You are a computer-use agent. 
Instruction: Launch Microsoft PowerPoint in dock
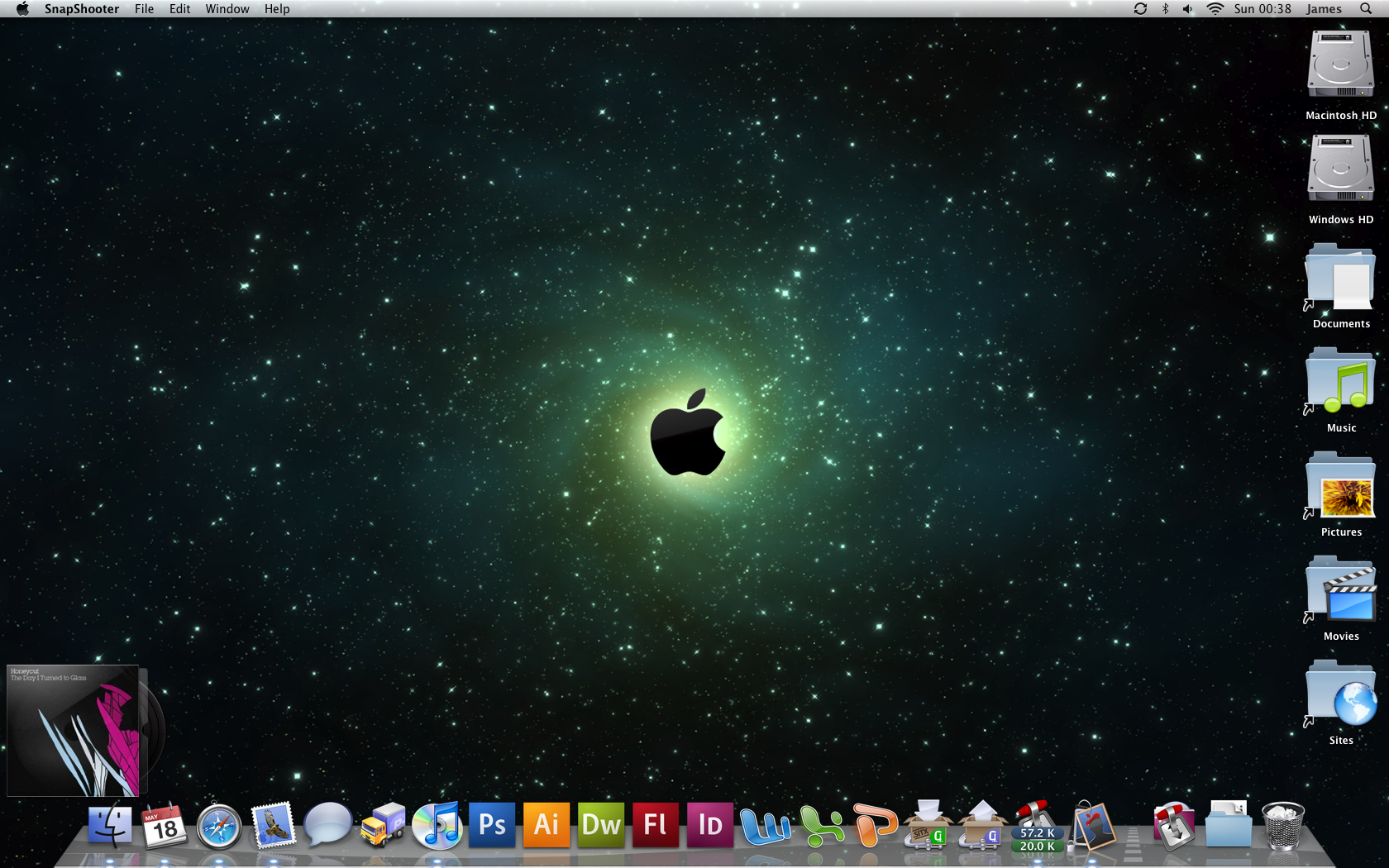coord(875,825)
